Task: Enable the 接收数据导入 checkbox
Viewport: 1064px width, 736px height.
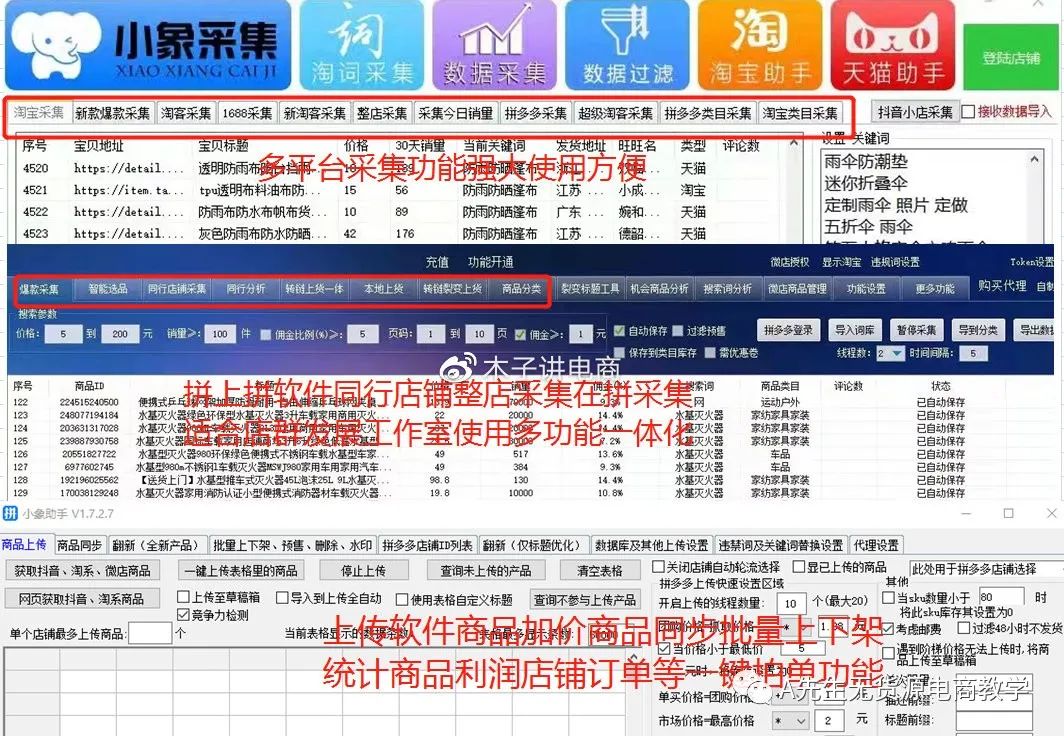Action: coord(969,111)
